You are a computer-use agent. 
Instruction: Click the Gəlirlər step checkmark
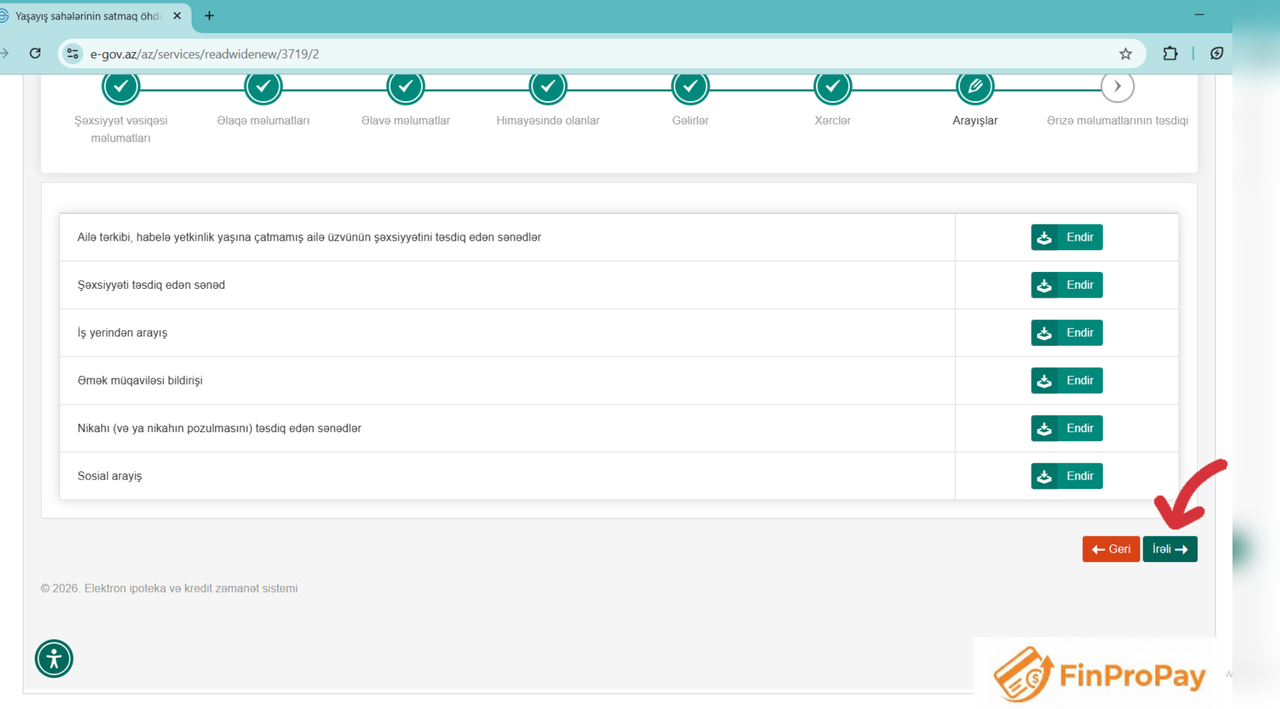coord(690,87)
